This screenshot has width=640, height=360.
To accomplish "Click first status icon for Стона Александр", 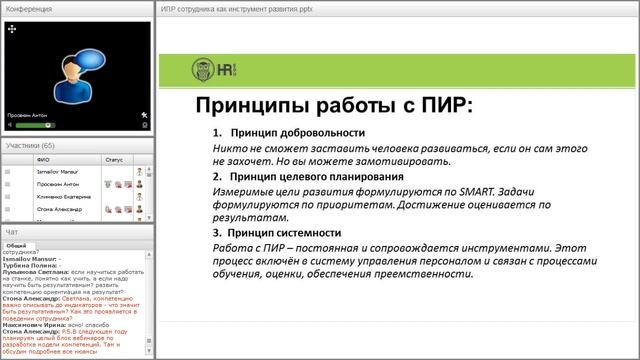I will [x=108, y=209].
